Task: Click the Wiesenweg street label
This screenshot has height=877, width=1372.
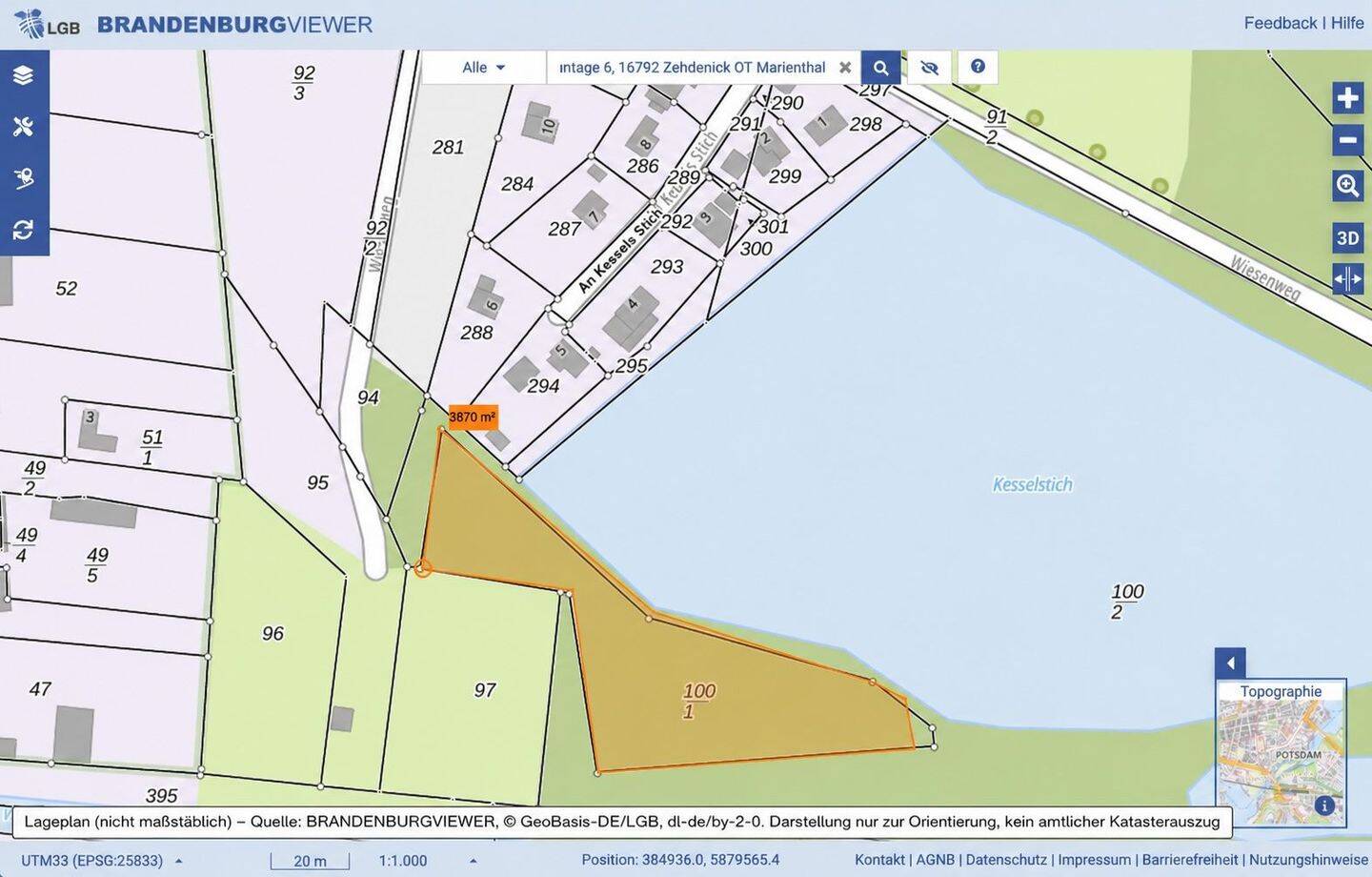Action: pos(1265,277)
